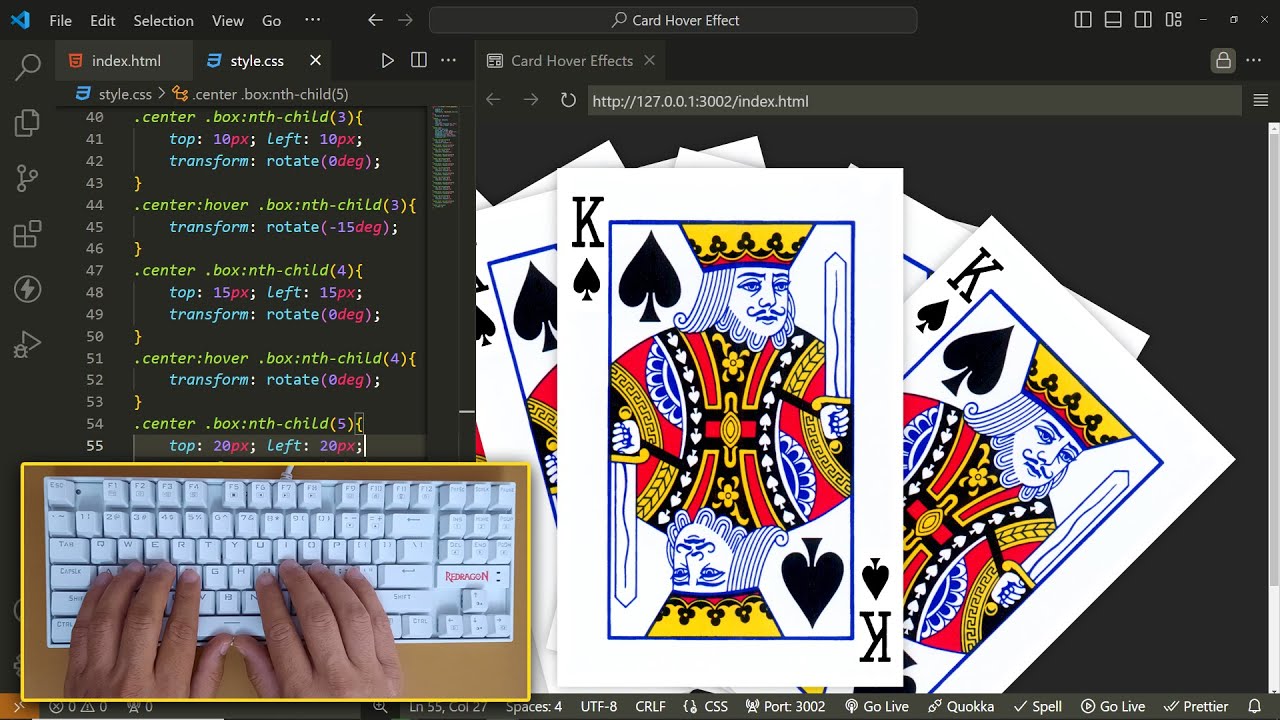Open the Extensions view

(x=27, y=235)
